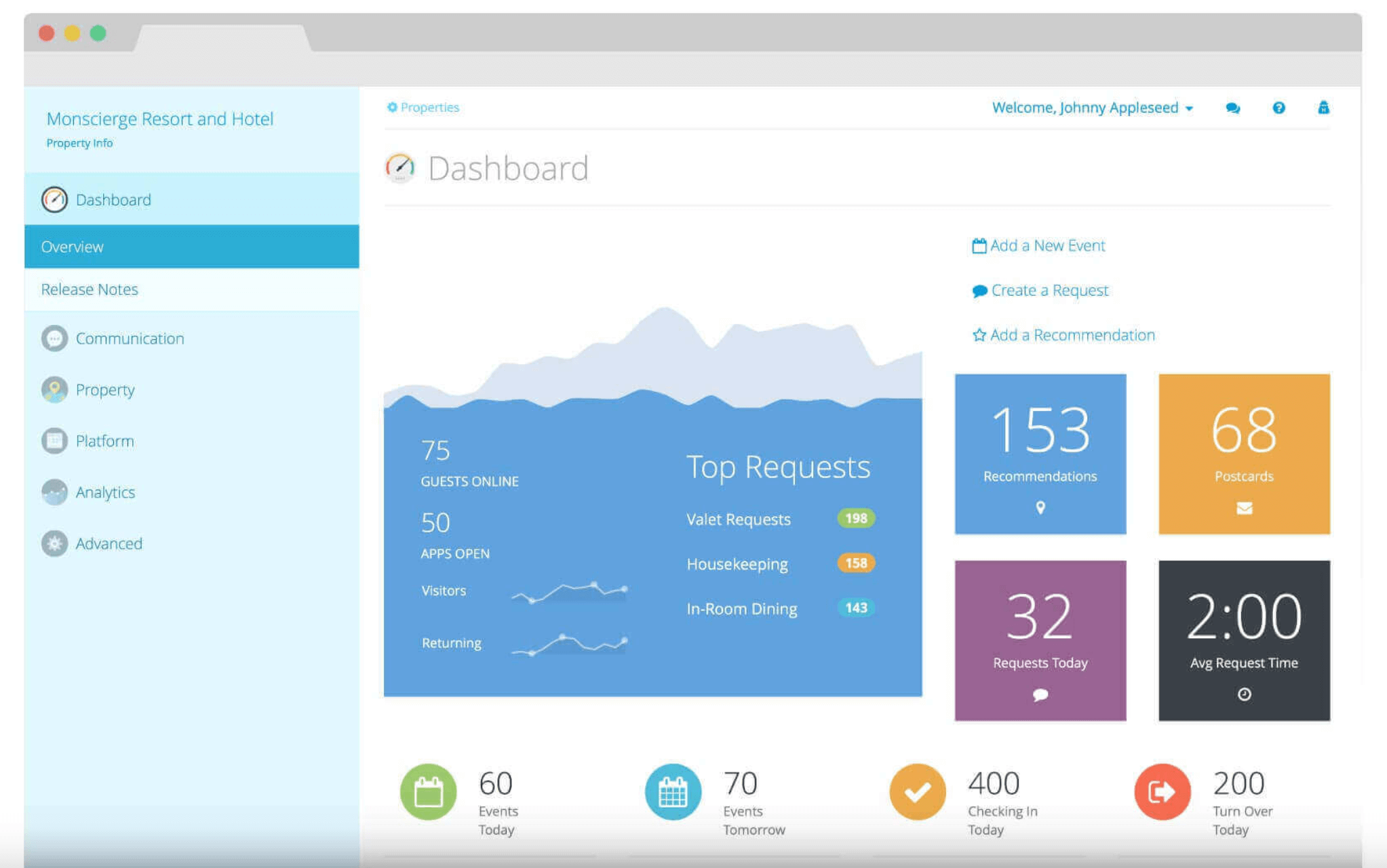Click the blue Events Tomorrow calendar icon

[x=672, y=791]
